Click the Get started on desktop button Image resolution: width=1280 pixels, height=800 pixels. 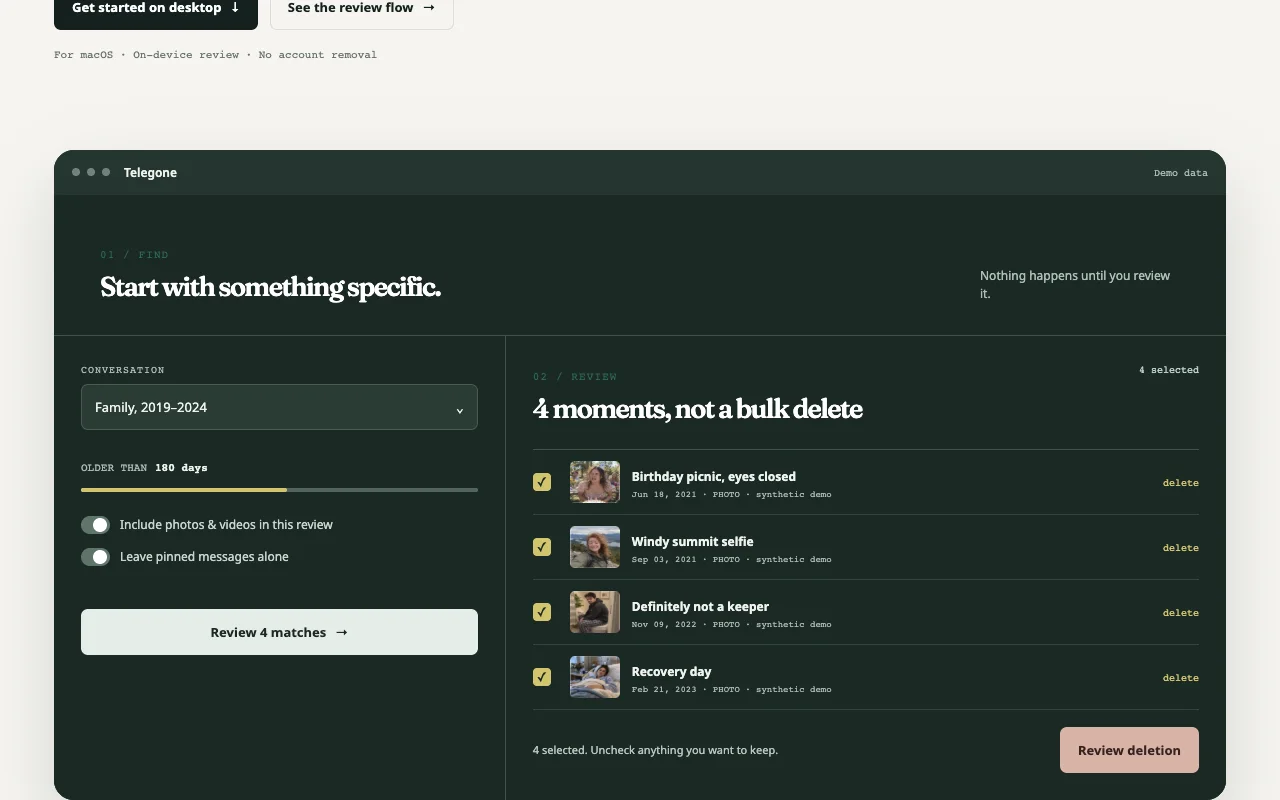pos(156,10)
